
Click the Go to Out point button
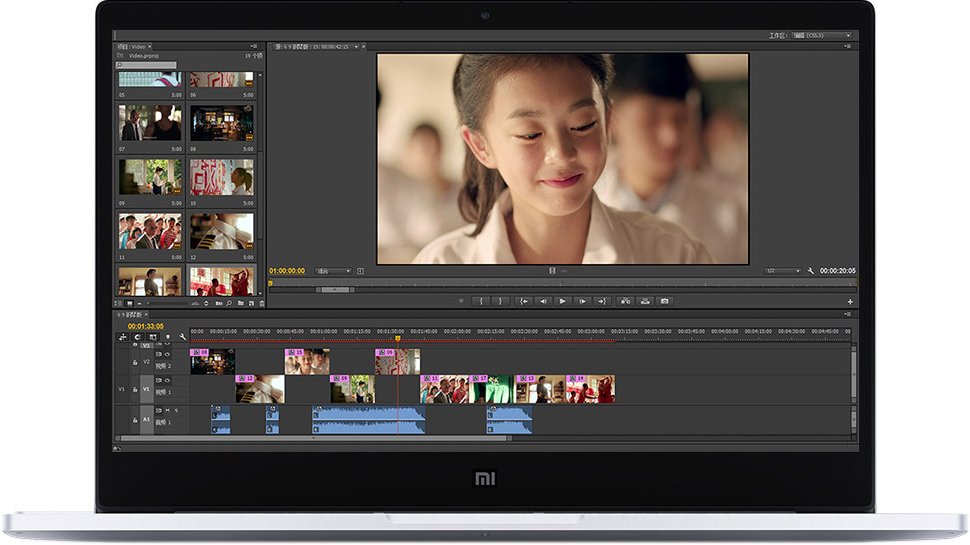(601, 301)
